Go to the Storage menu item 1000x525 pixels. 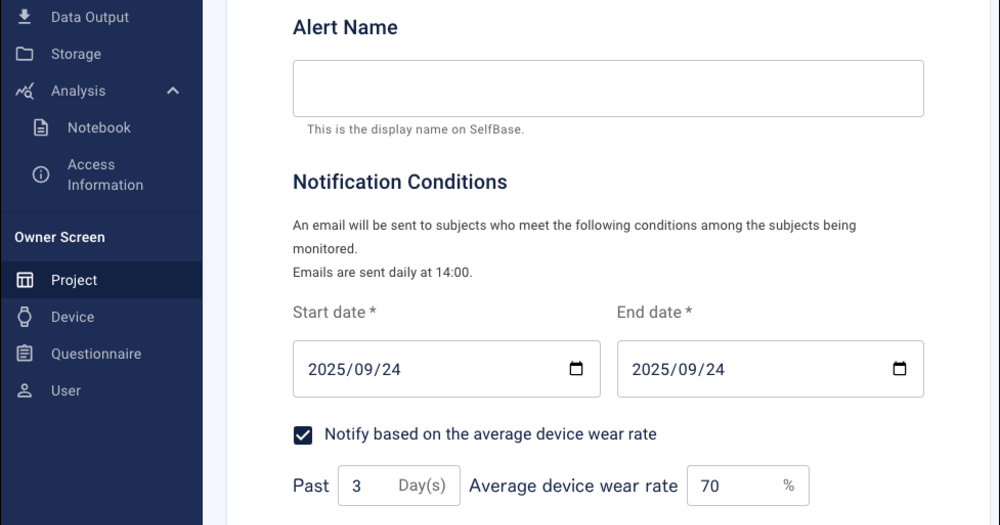pos(76,54)
